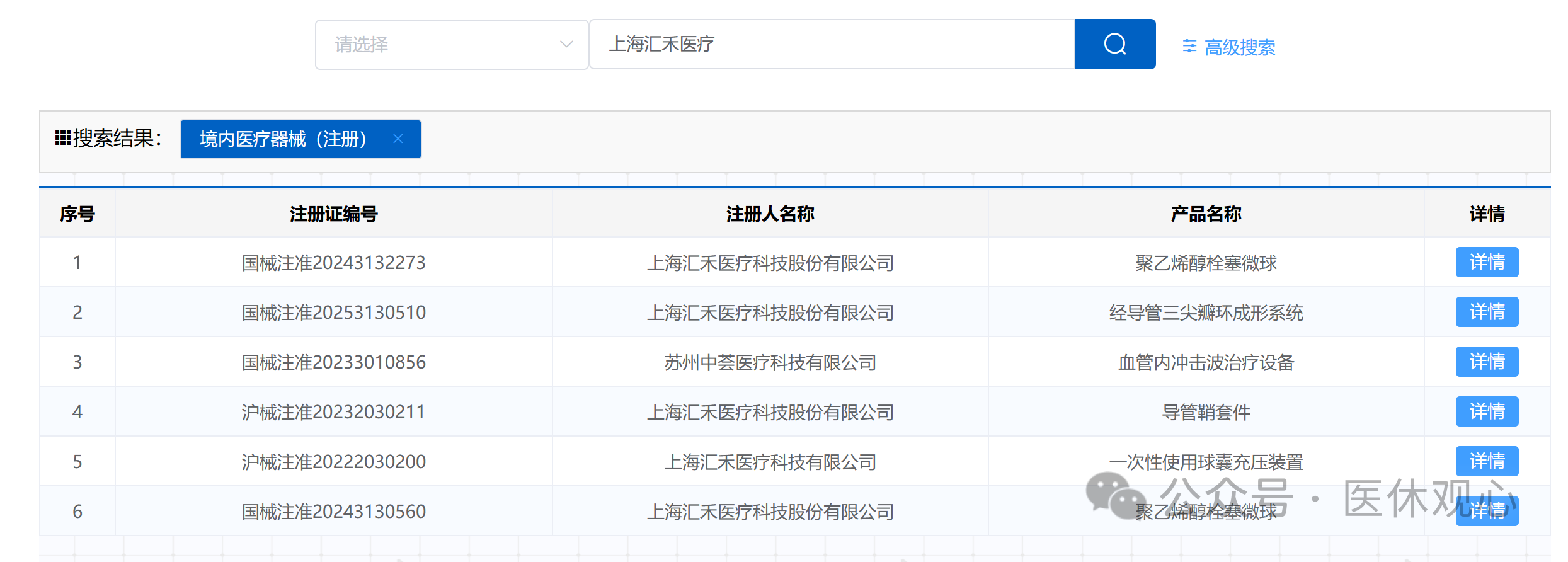1568x562 pixels.
Task: Open 详情 for row 6 聚乙烯醇栓塞微球
Action: coord(1486,511)
